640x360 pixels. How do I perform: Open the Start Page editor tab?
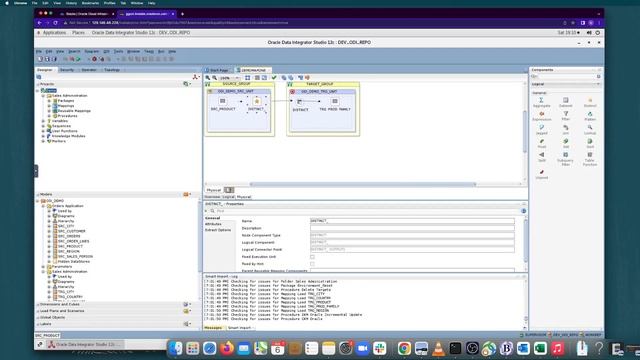pyautogui.click(x=218, y=70)
